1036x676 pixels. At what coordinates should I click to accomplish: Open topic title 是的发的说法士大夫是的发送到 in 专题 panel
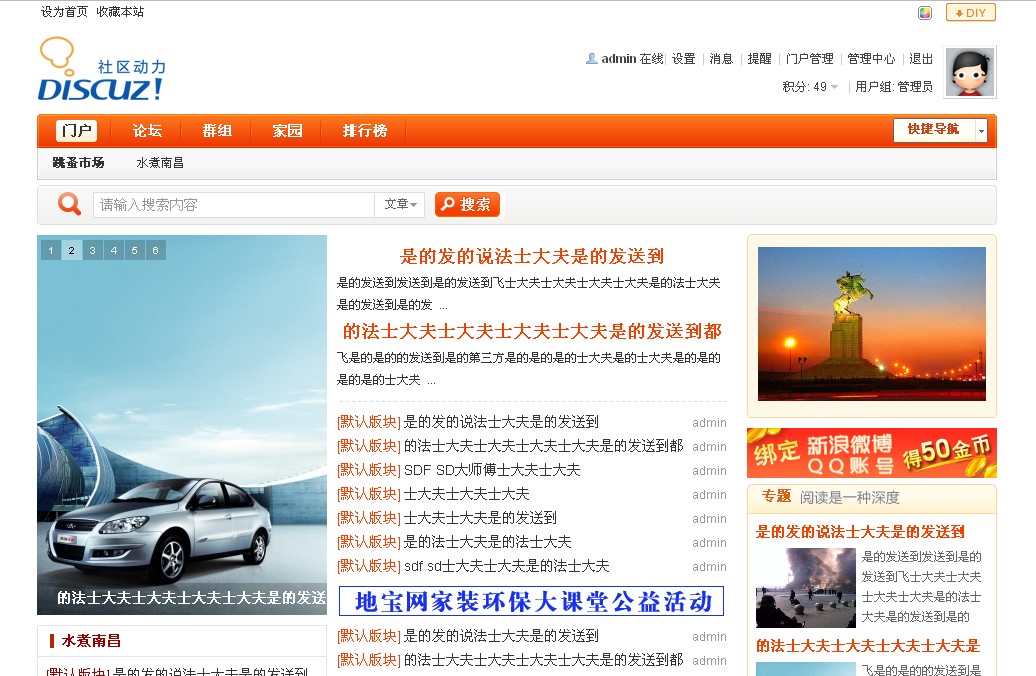[x=860, y=532]
